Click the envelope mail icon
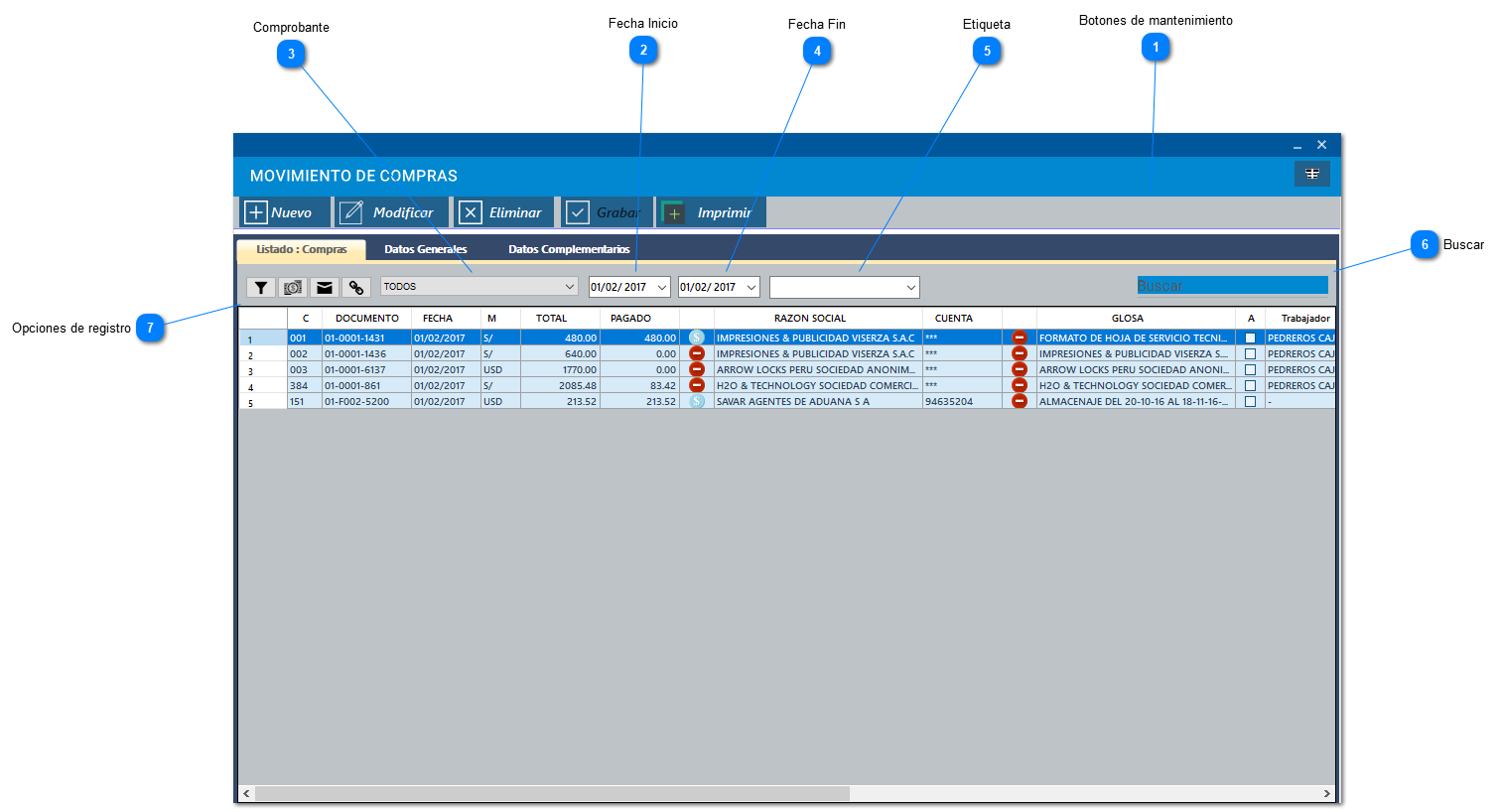Viewport: 1500px width, 812px height. [325, 288]
